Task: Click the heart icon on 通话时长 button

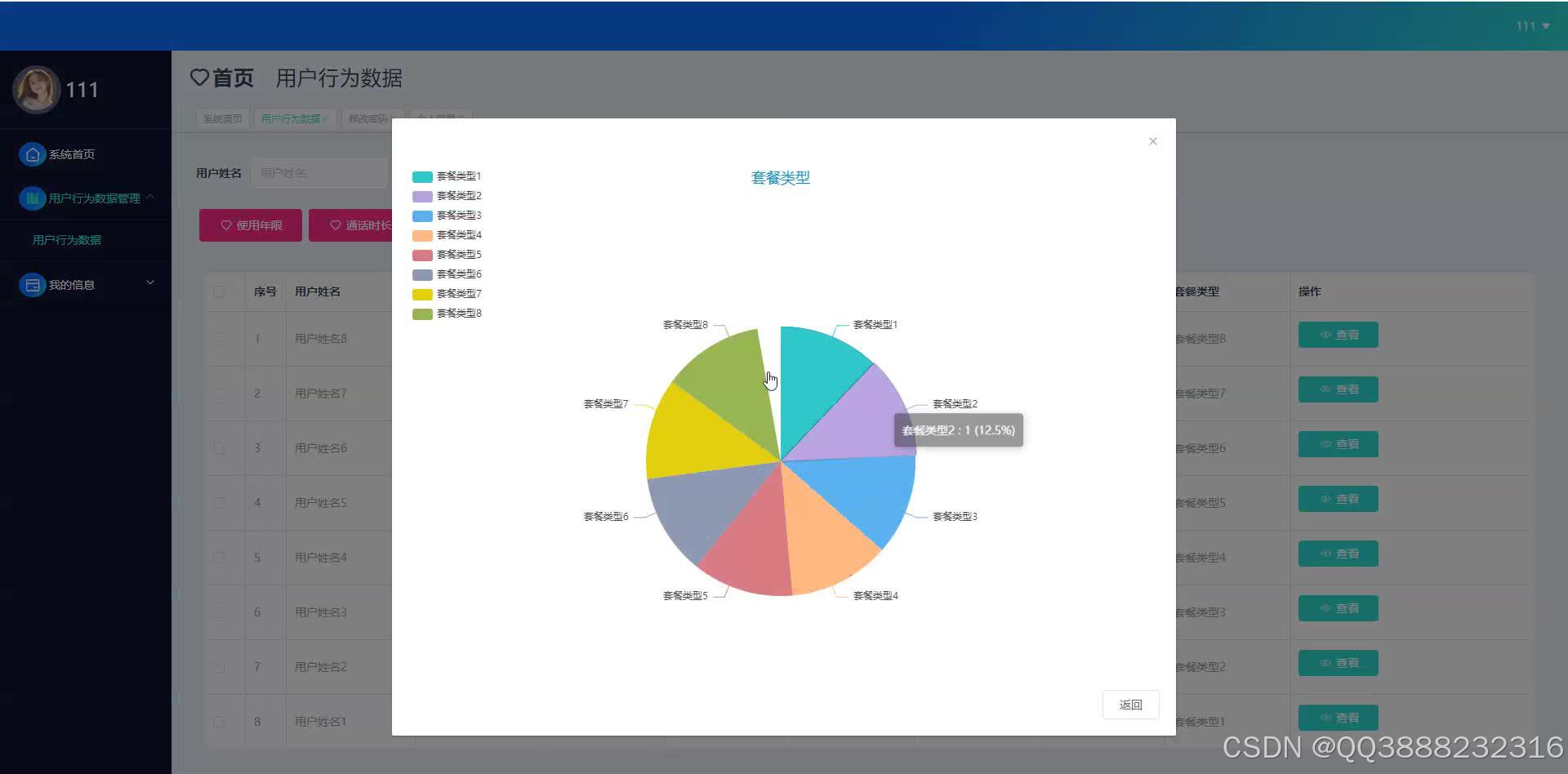Action: [x=334, y=225]
